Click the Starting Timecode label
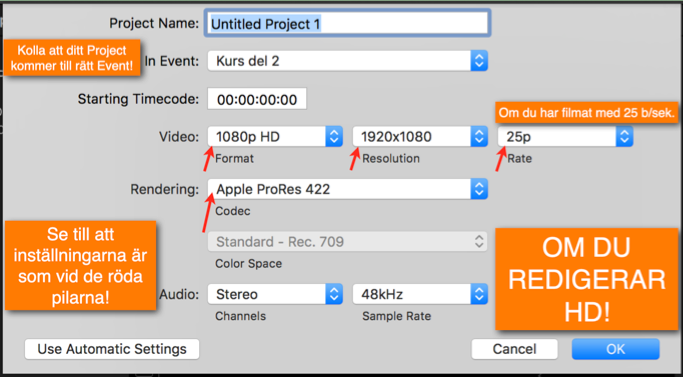 pyautogui.click(x=138, y=99)
